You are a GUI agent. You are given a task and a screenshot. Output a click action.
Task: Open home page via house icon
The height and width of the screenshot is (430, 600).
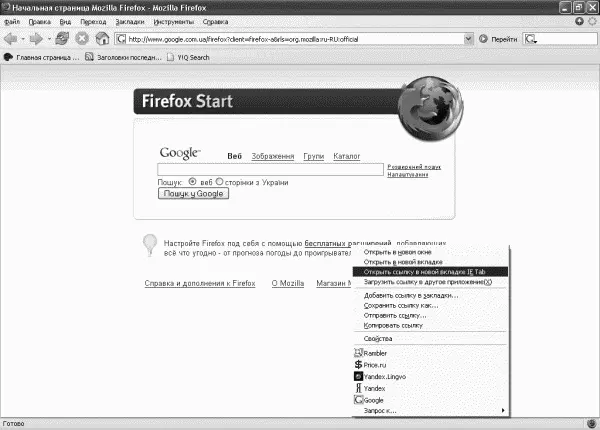[x=102, y=38]
